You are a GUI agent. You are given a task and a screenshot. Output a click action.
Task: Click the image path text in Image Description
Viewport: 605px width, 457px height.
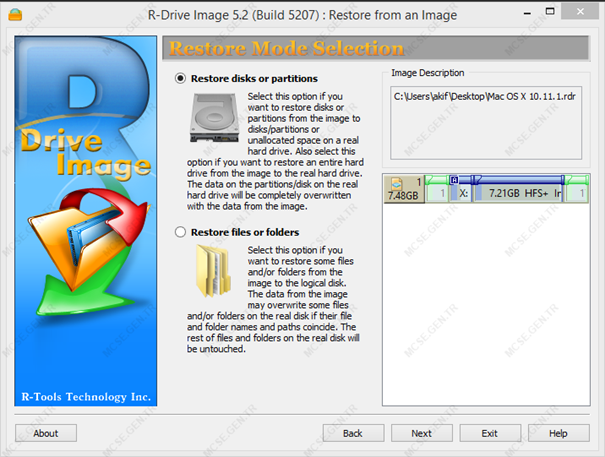point(485,96)
